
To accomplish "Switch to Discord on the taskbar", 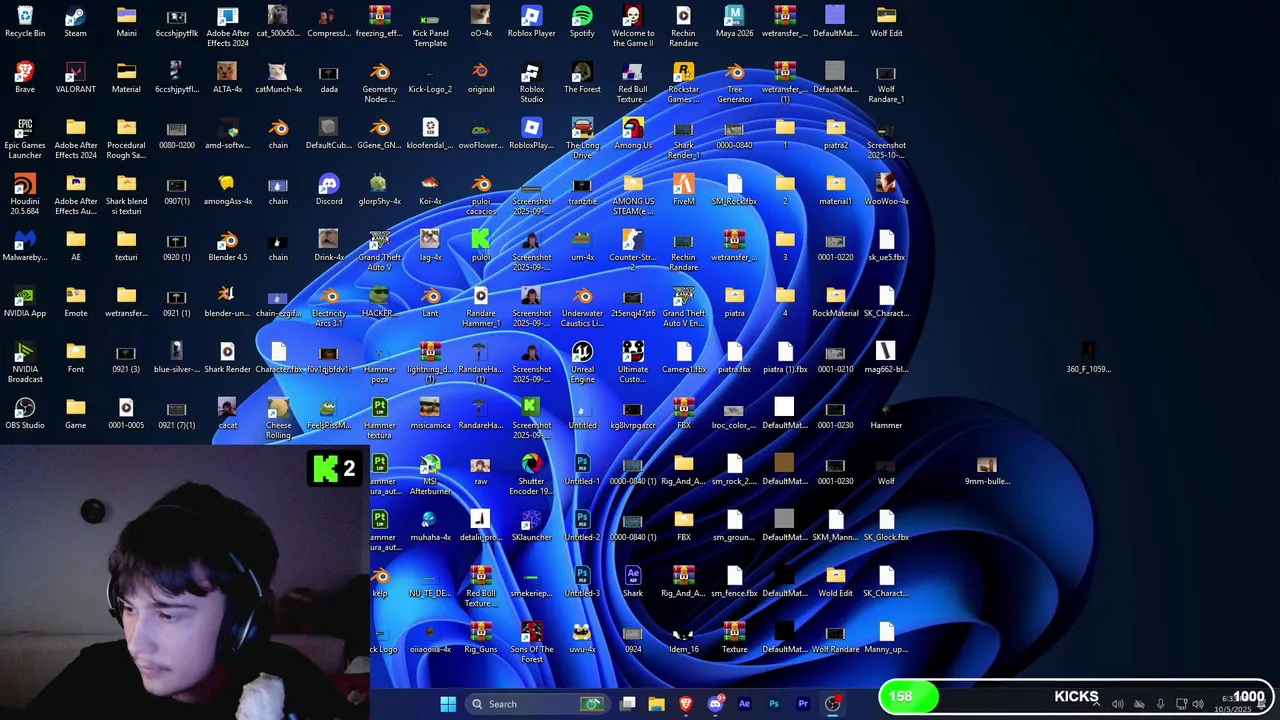I will click(715, 704).
